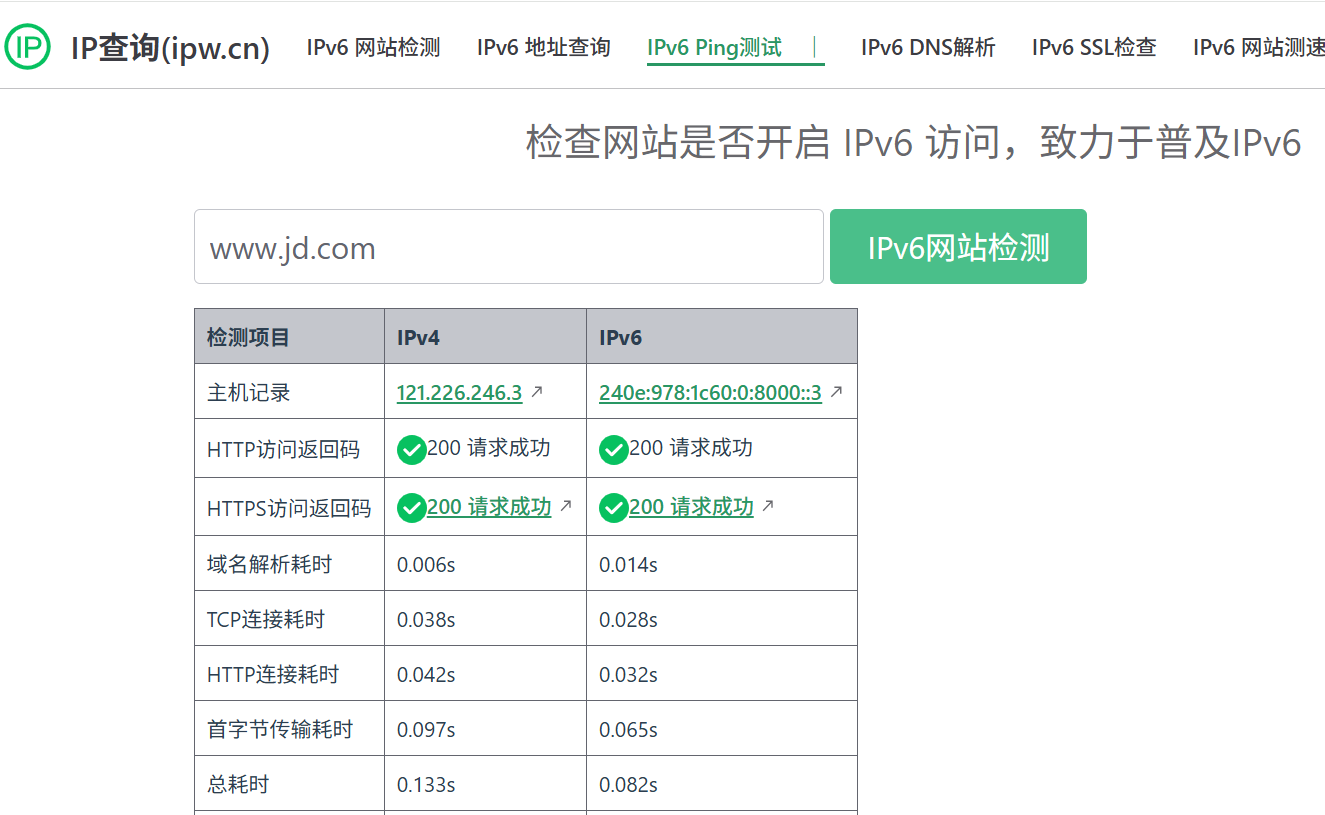Screen dimensions: 1325x815
Task: Click the 域名解析耗时 row label
Action: pos(269,565)
